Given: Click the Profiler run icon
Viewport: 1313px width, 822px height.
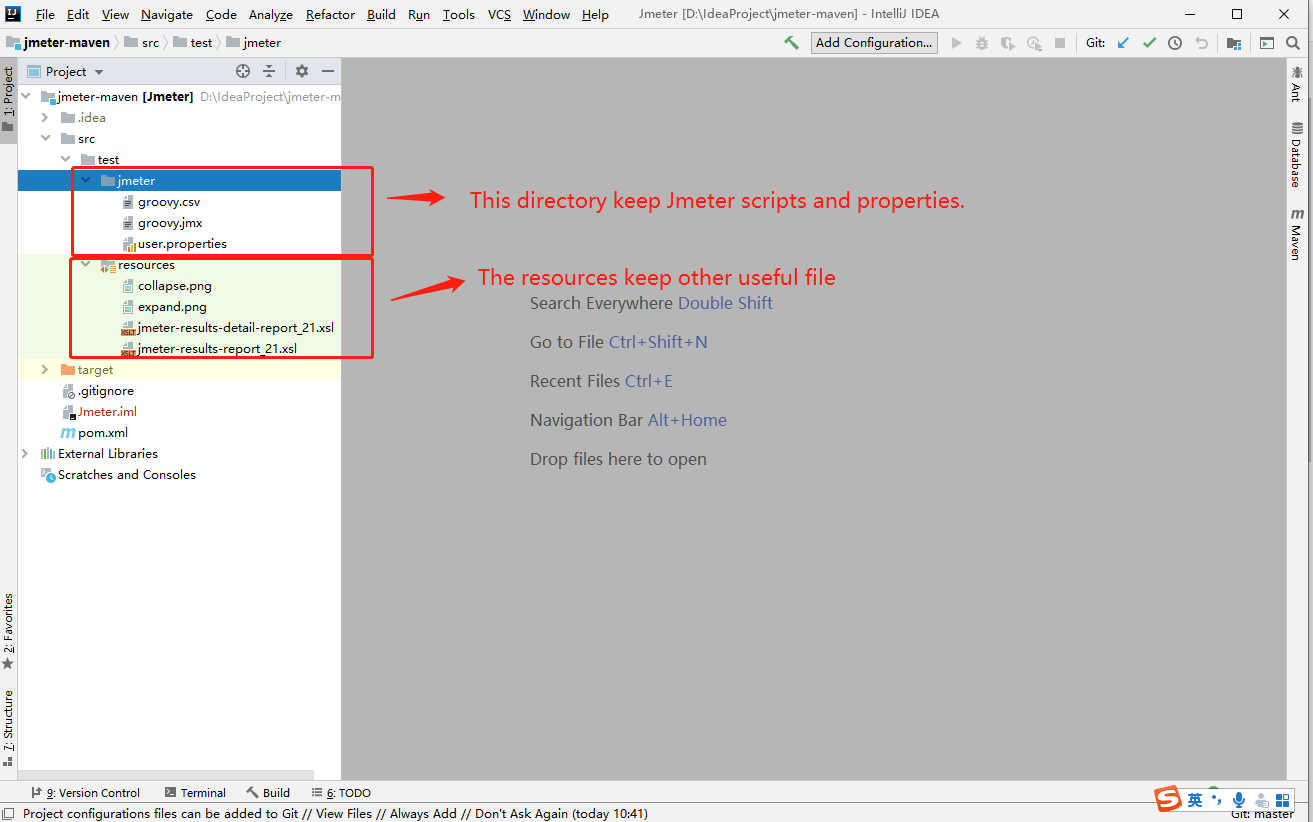Looking at the screenshot, I should tap(1034, 43).
